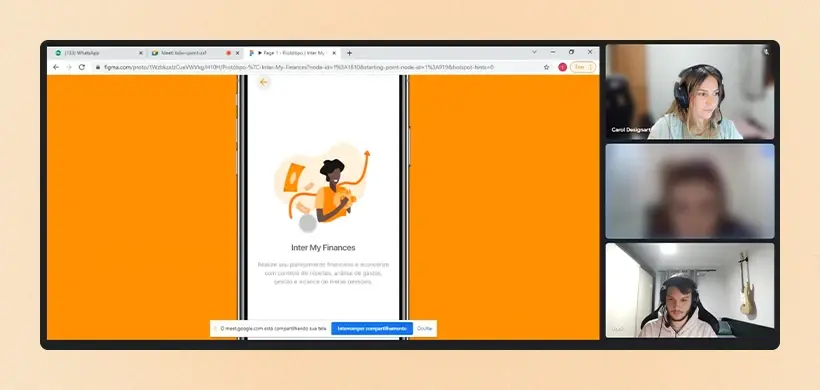Select Carol Designer's video tile
The image size is (820, 390).
point(690,91)
